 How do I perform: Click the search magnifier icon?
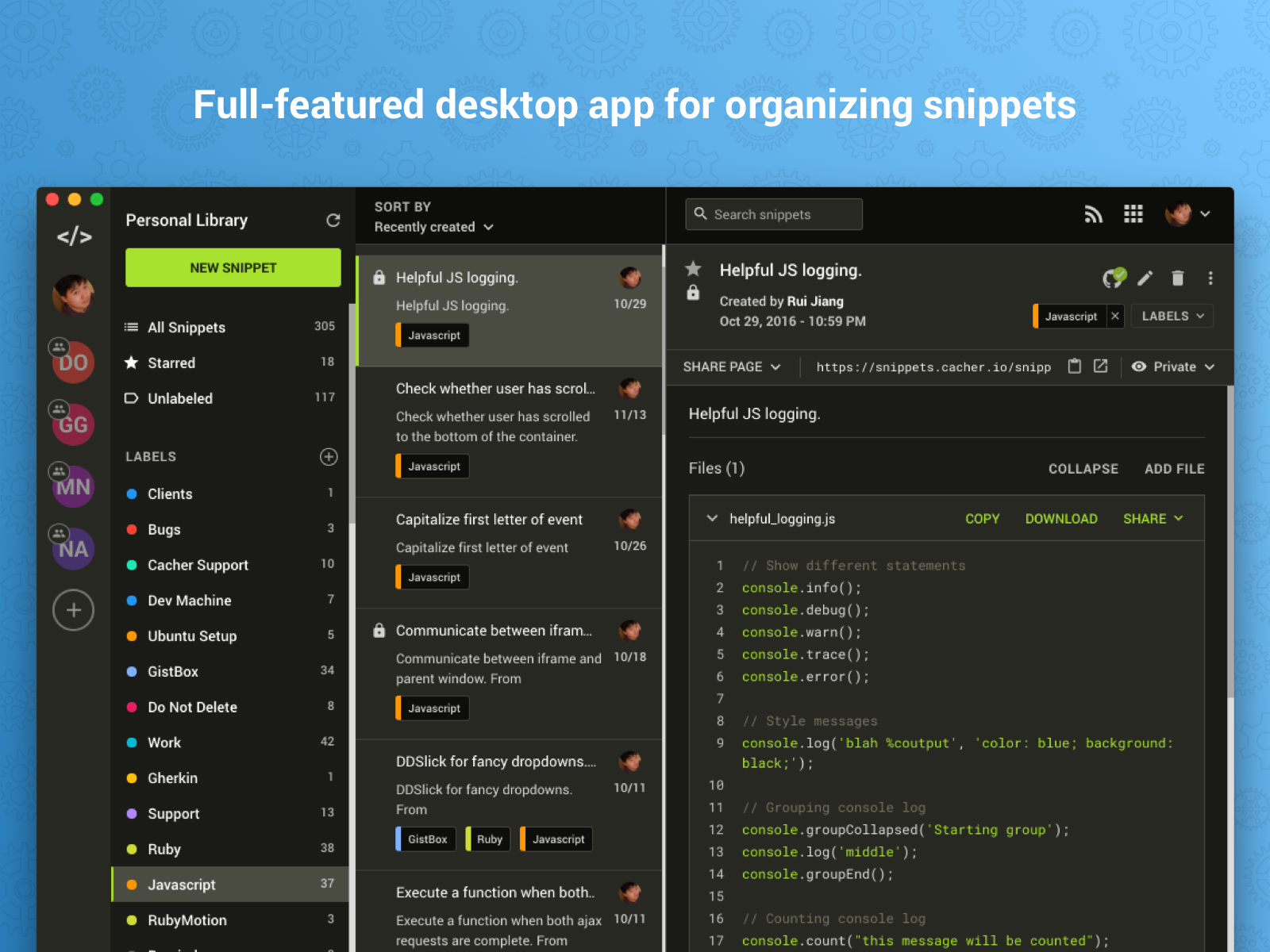coord(700,213)
